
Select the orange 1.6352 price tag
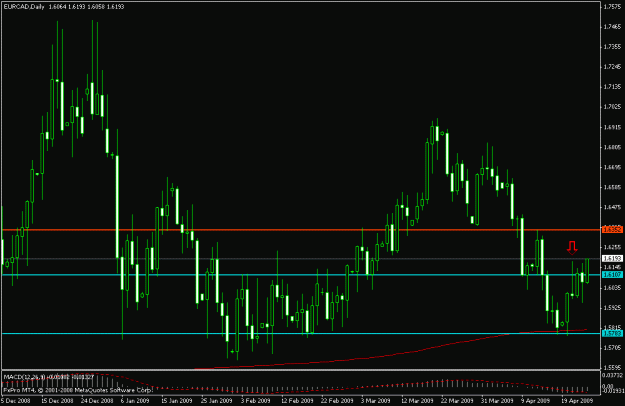(613, 229)
